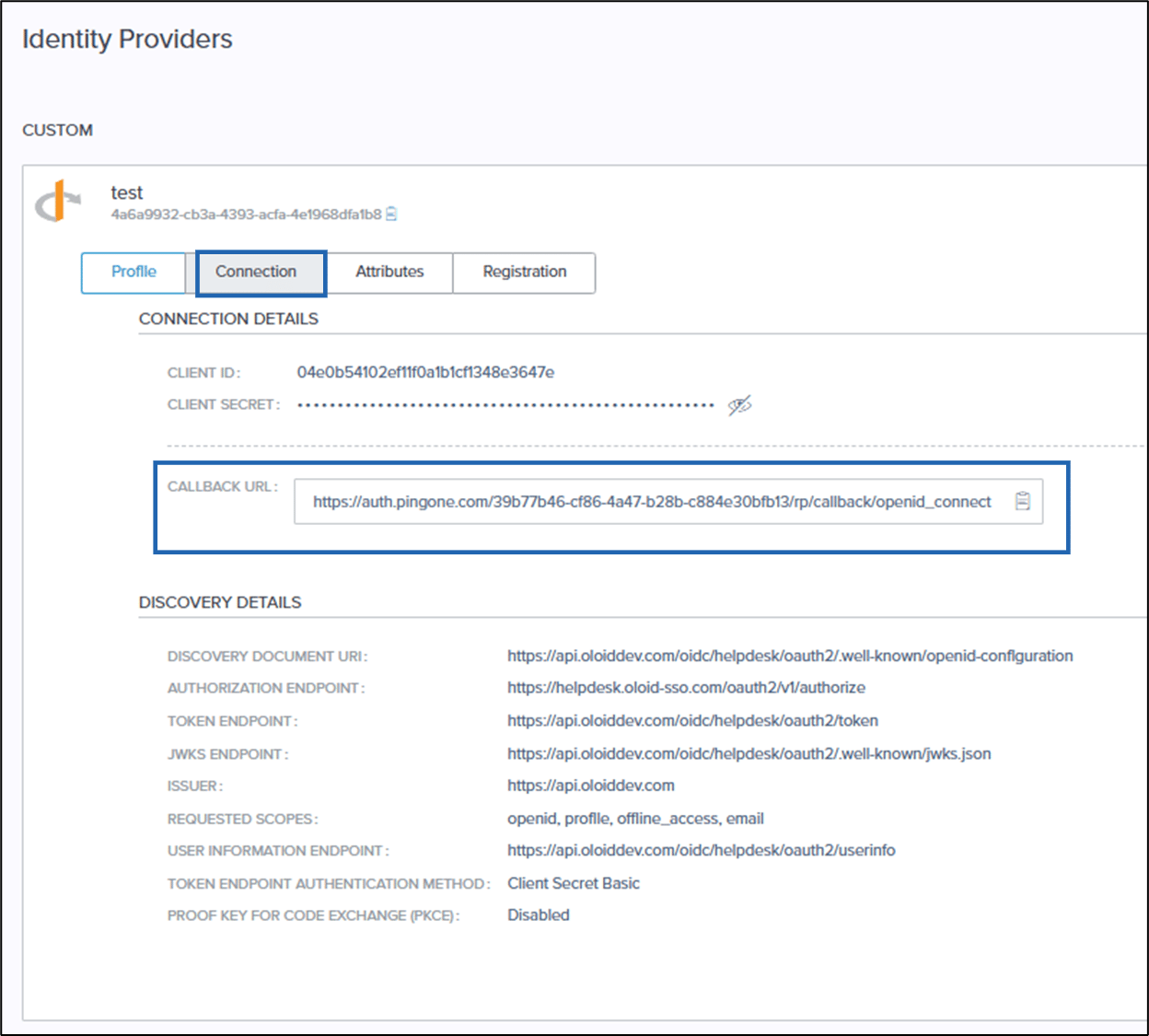The image size is (1149, 1036).
Task: Click the masked client secret dots
Action: point(505,405)
